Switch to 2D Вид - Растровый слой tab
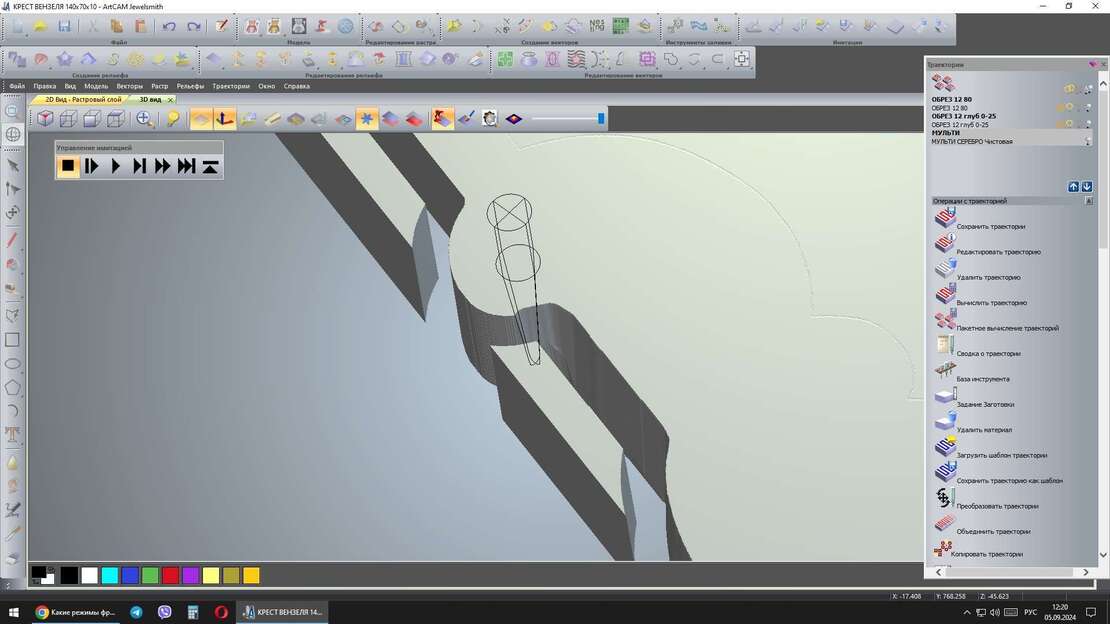 [x=83, y=99]
